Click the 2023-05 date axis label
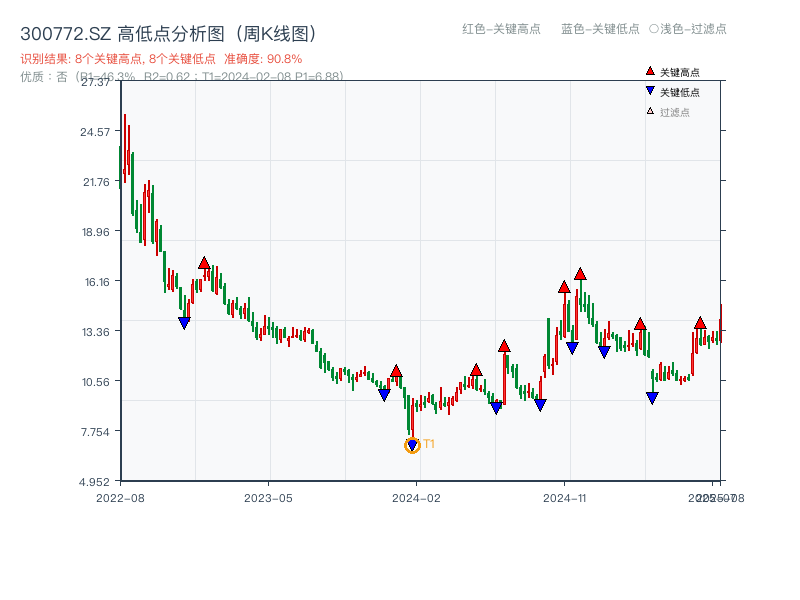This screenshot has height=600, width=800. pos(268,497)
